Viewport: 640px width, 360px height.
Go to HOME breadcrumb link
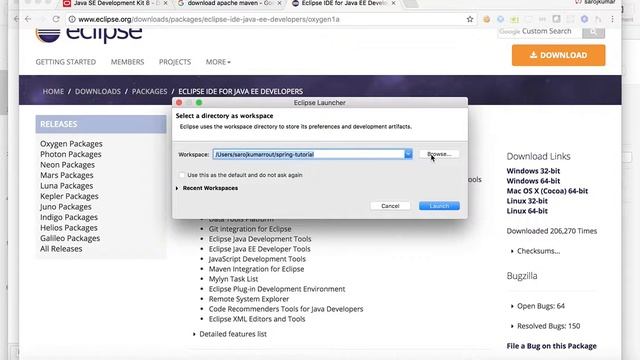pos(53,91)
